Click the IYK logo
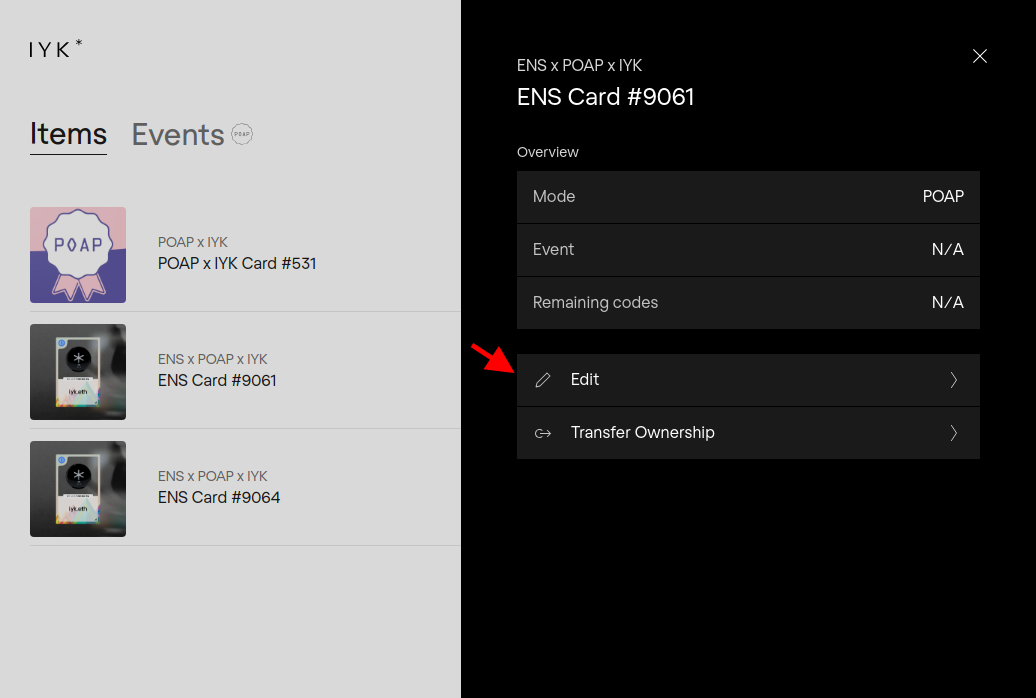The image size is (1036, 698). tap(56, 48)
